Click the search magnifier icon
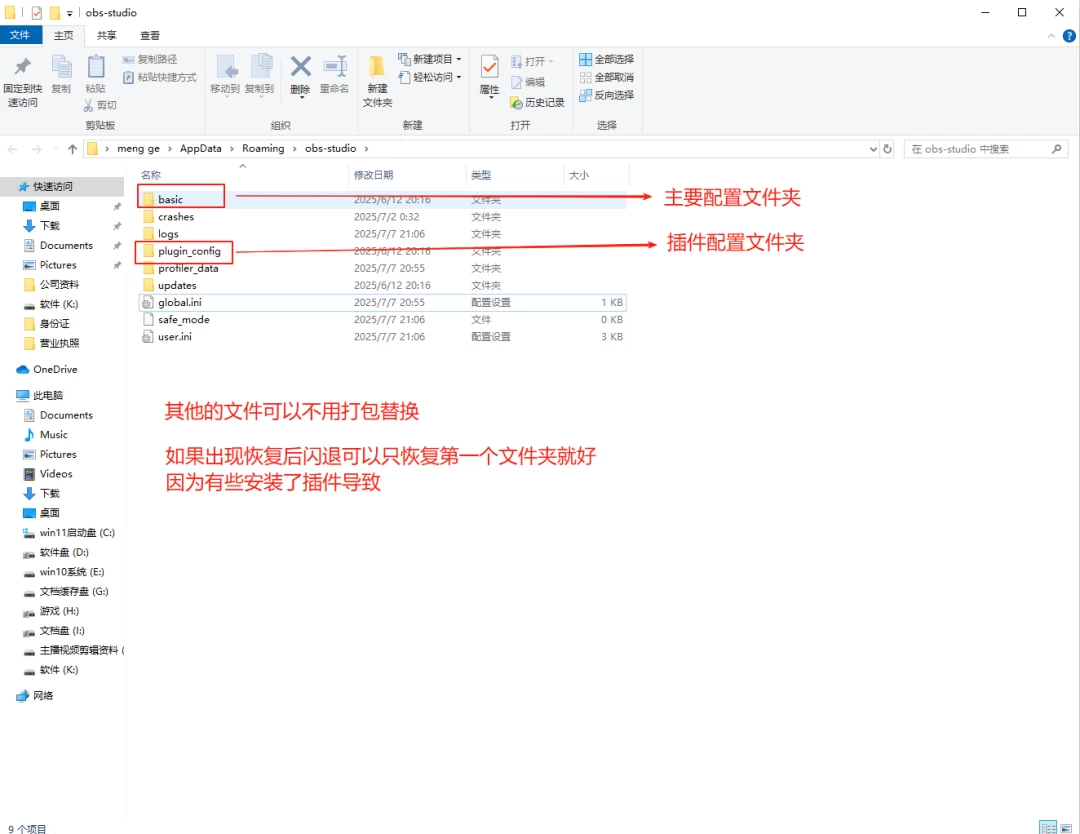Screen dimensions: 1080x834 click(x=1057, y=149)
